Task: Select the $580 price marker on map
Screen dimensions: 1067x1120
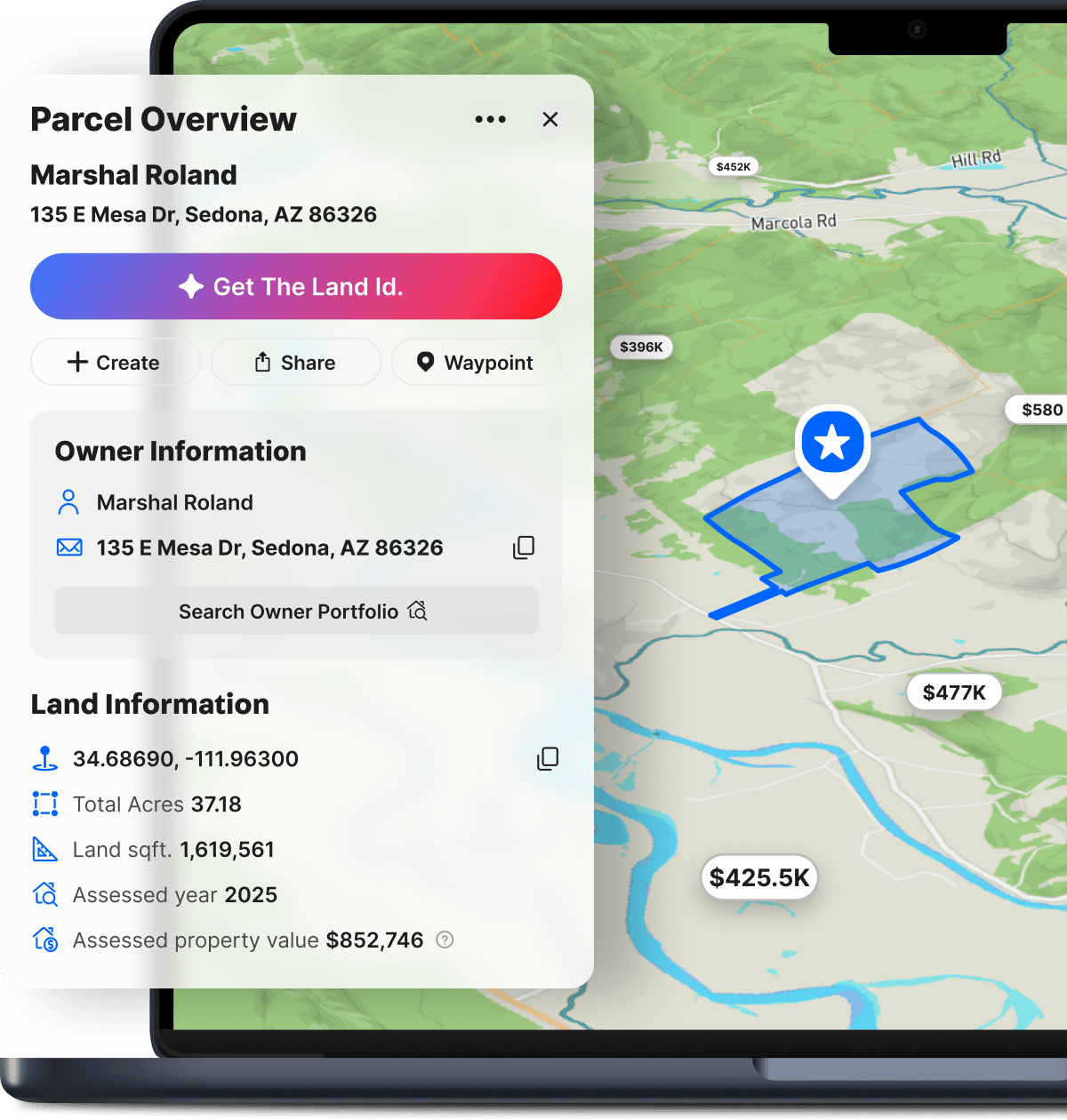Action: coord(1037,410)
